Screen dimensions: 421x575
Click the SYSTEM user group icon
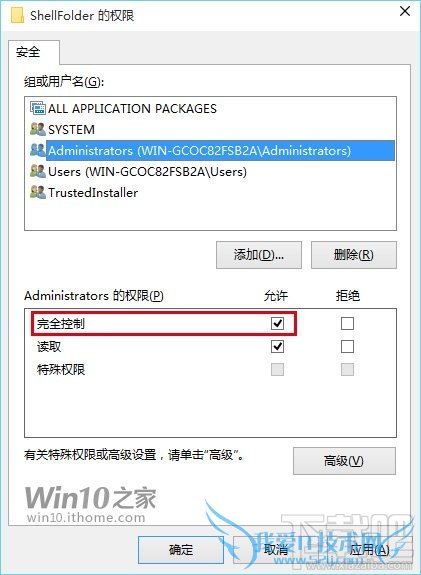[x=38, y=129]
